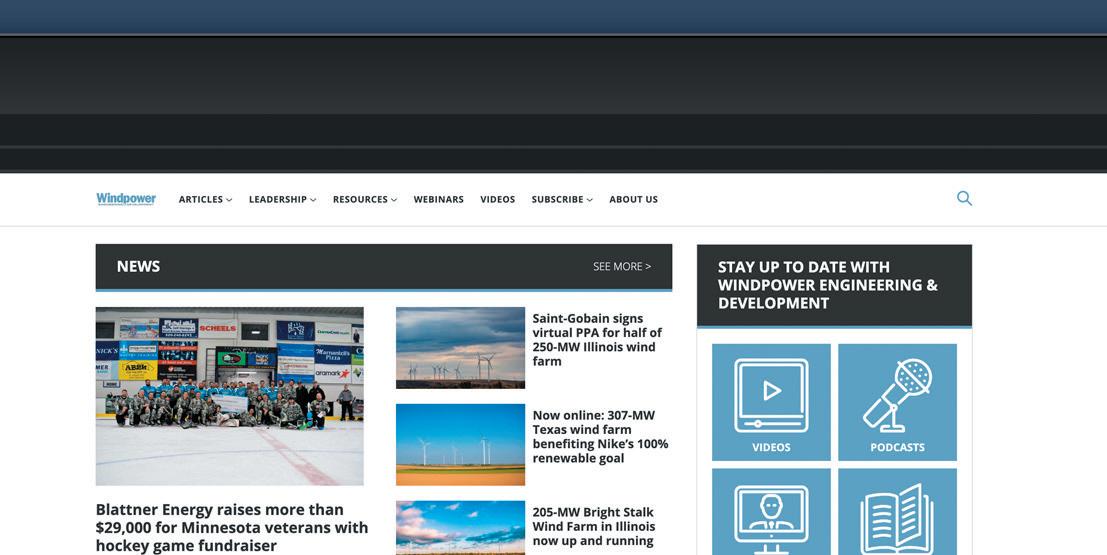Open the Blattner Energy hockey fundraiser headline
Viewport: 1107px width, 555px height.
click(x=232, y=527)
